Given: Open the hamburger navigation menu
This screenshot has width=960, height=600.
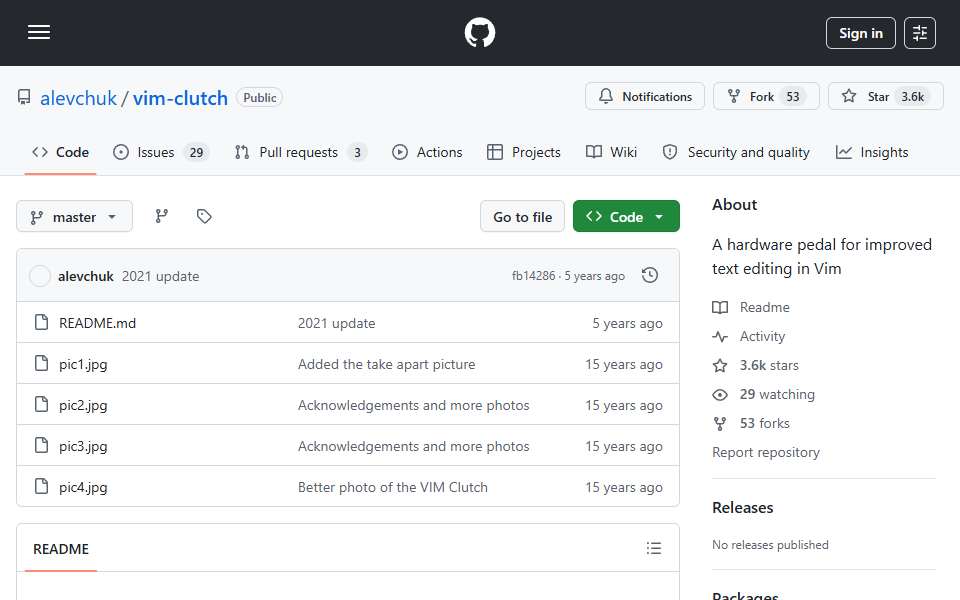Looking at the screenshot, I should pyautogui.click(x=39, y=32).
